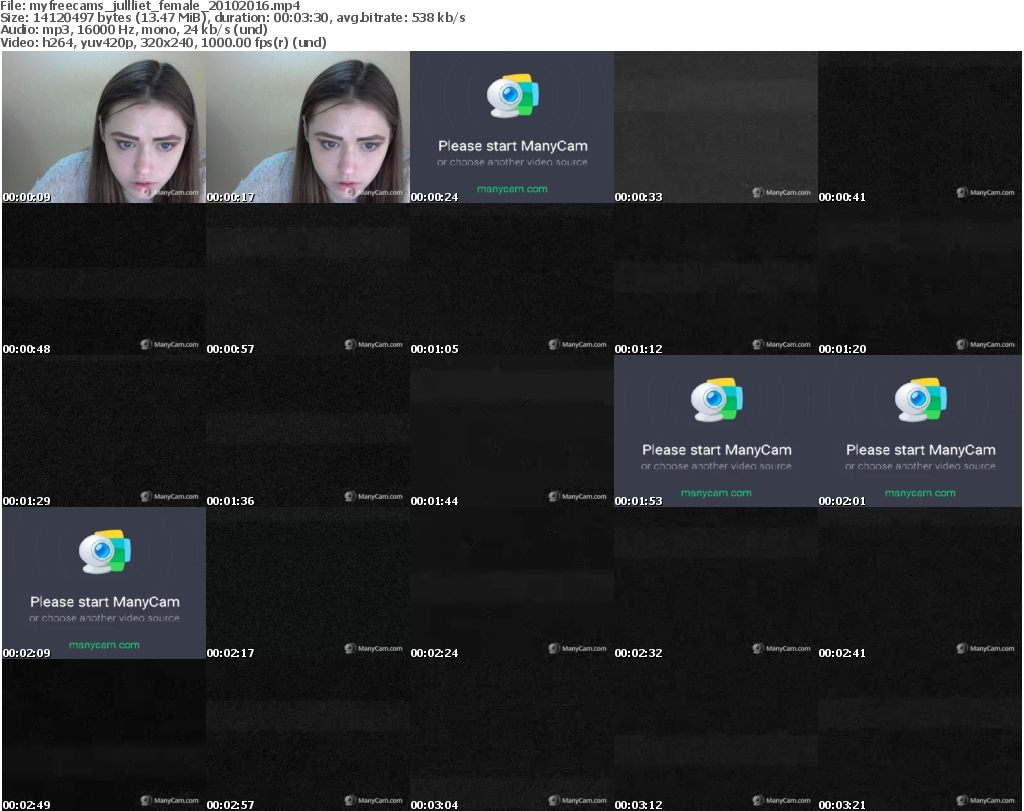Select the video frame at 00:00:09

pos(104,127)
